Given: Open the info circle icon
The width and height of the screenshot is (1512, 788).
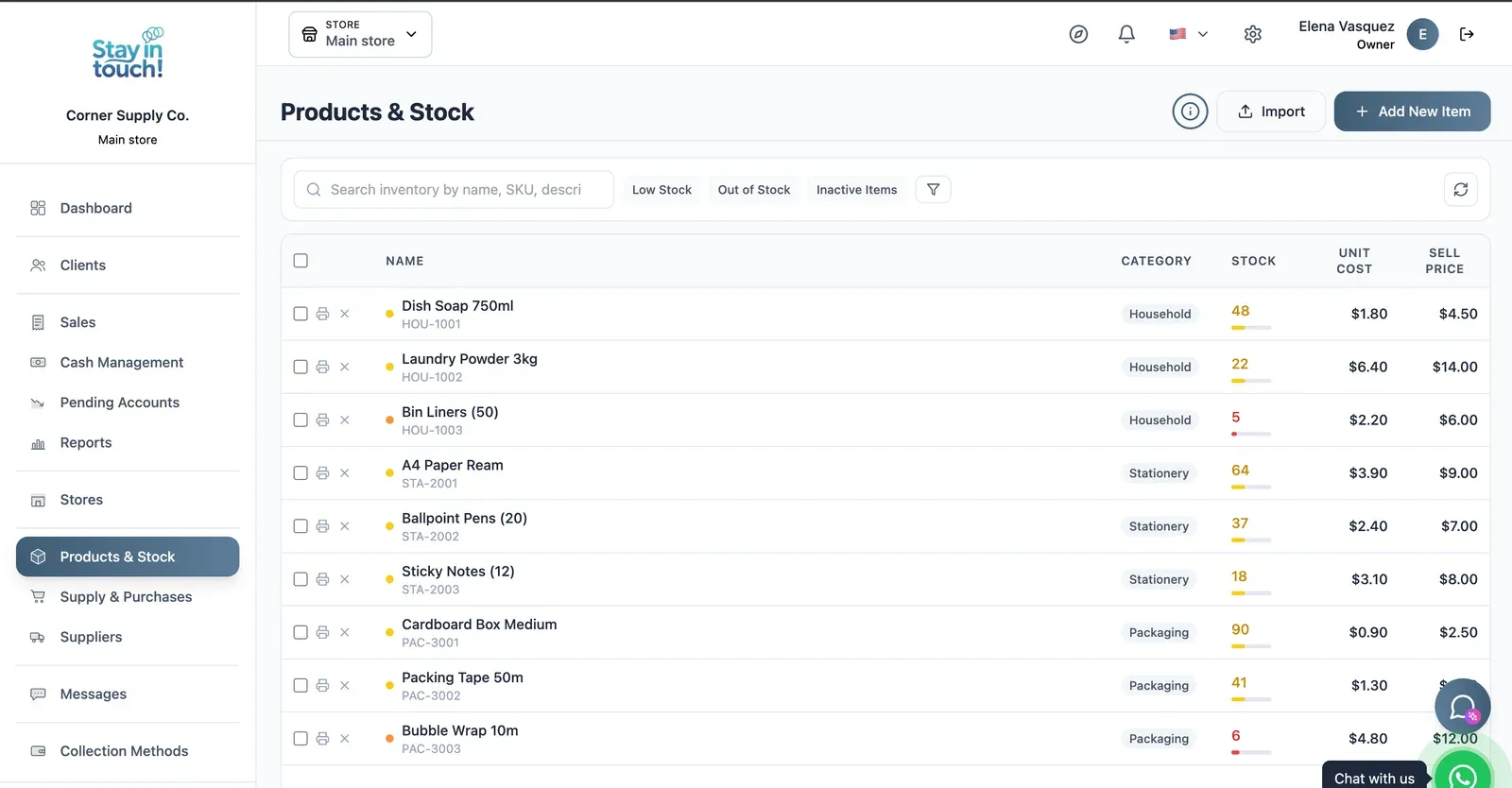Looking at the screenshot, I should point(1191,111).
